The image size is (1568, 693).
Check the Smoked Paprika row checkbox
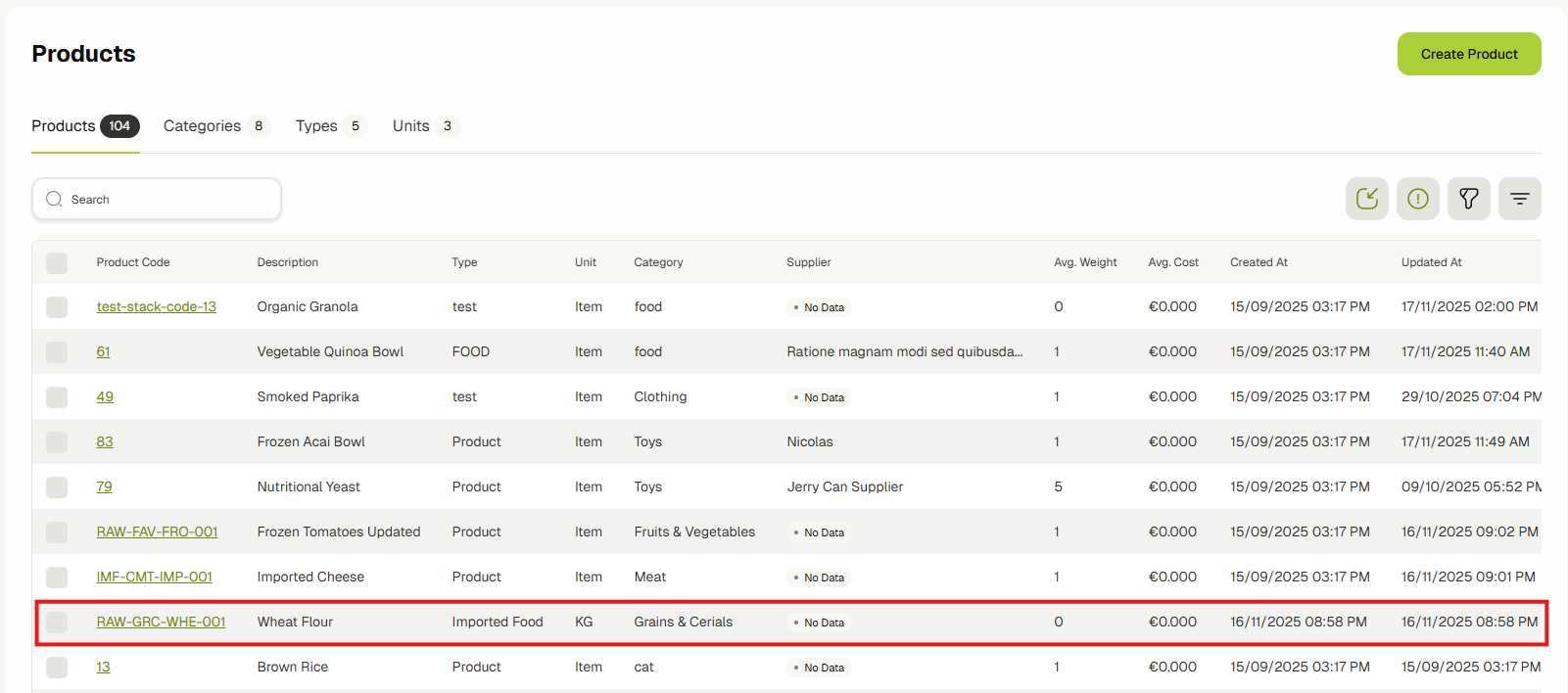(x=57, y=397)
